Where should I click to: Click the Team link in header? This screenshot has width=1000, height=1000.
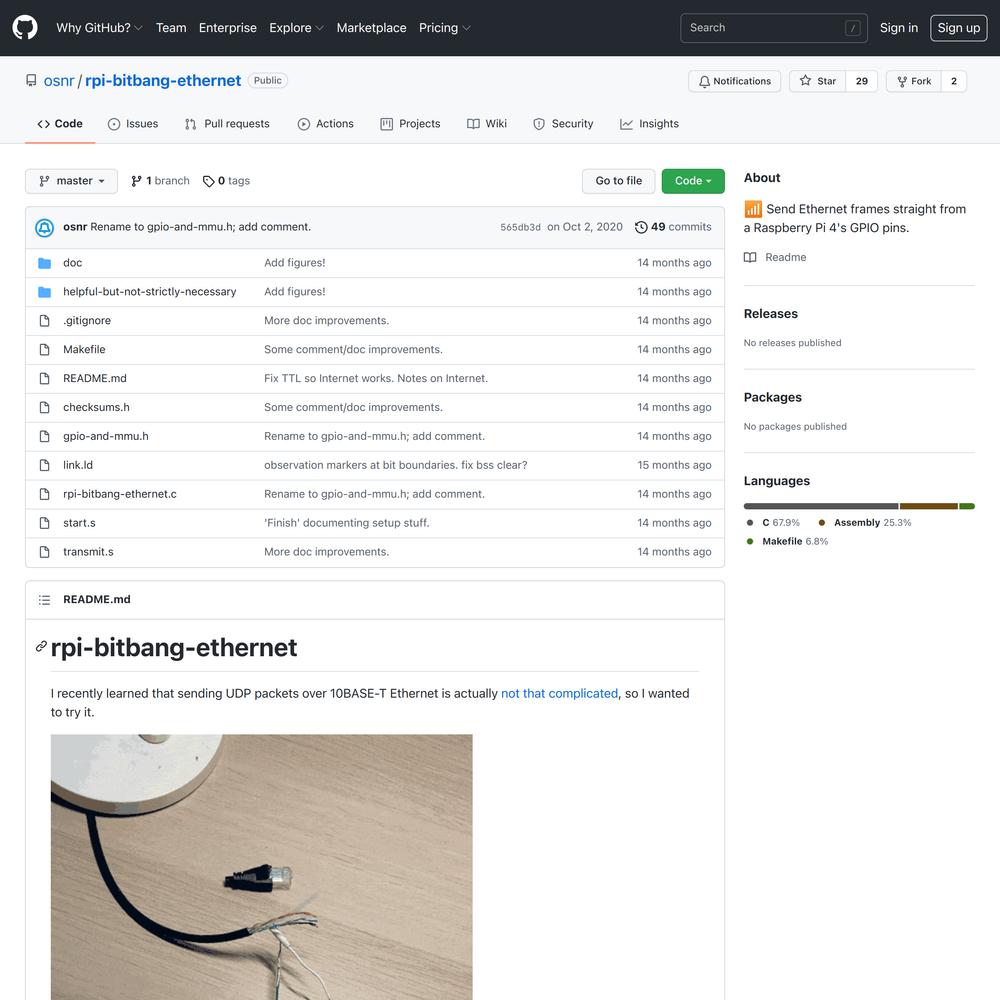click(x=171, y=28)
